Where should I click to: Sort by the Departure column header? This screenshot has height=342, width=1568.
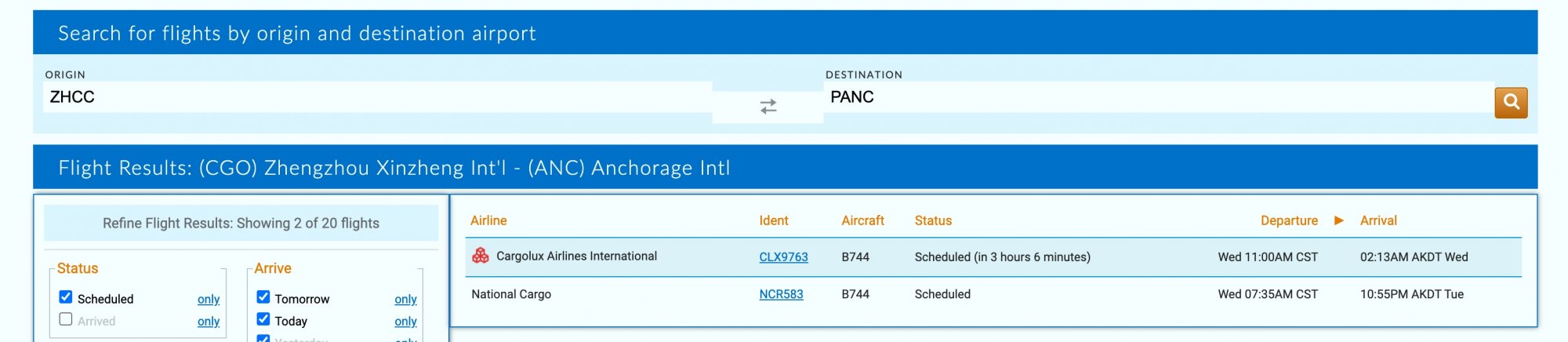click(1288, 220)
